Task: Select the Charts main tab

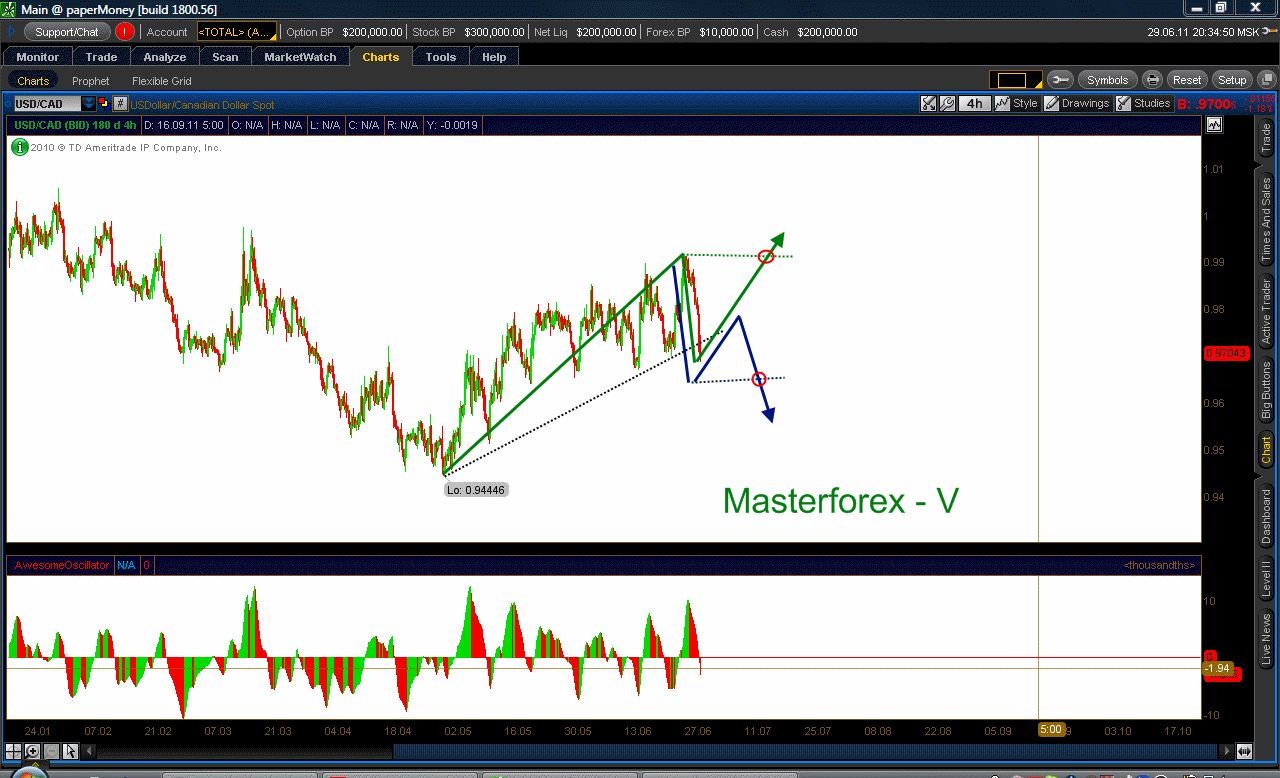Action: pyautogui.click(x=381, y=57)
